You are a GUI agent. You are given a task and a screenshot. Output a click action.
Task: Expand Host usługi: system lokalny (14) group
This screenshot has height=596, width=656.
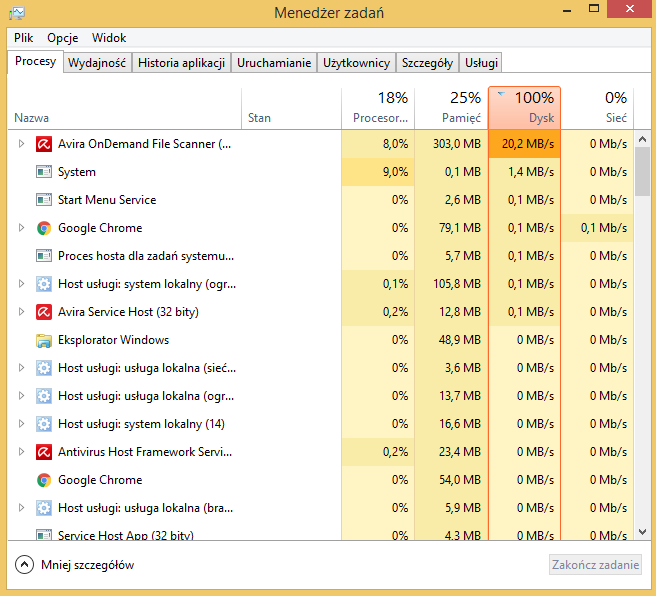point(21,424)
